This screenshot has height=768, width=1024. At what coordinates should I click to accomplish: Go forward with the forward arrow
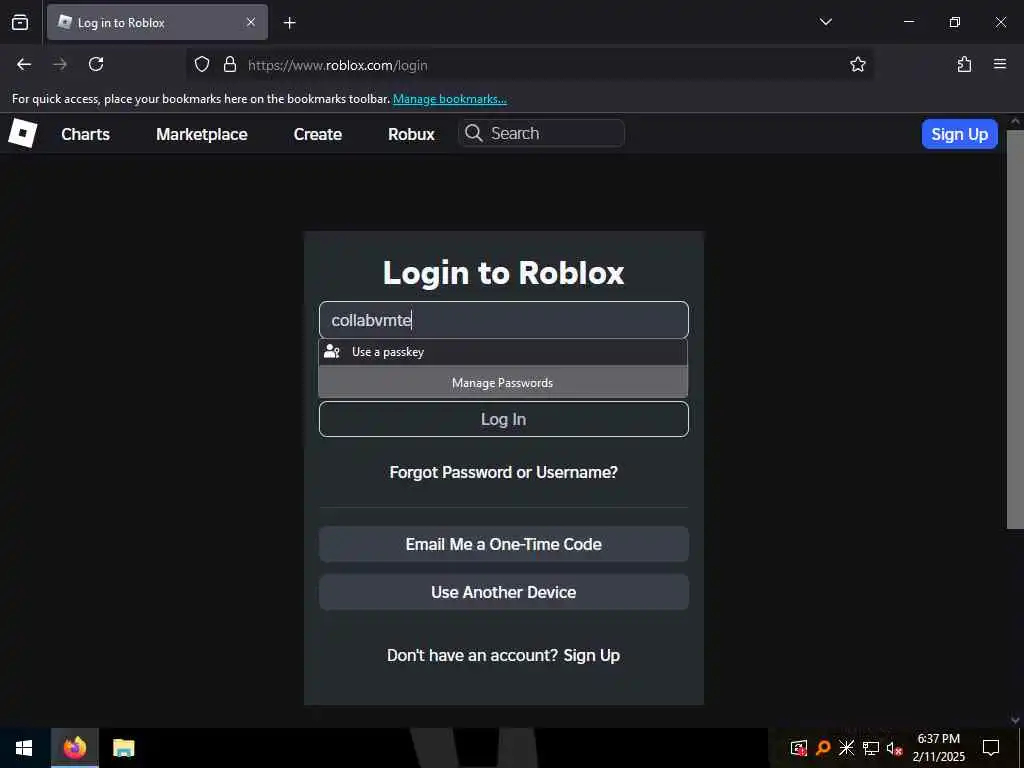[60, 64]
